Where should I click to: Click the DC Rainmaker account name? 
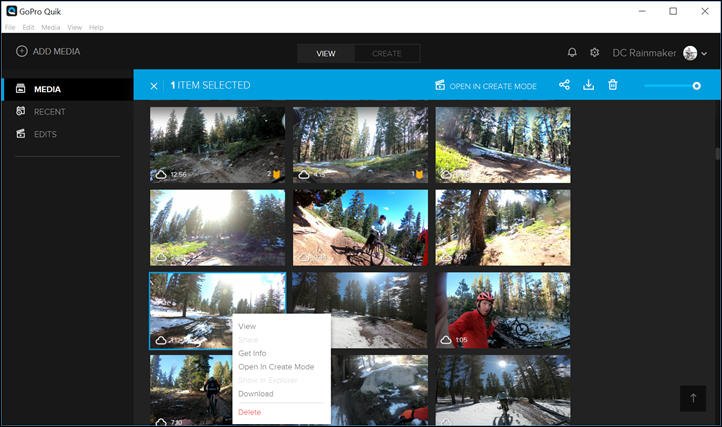644,53
